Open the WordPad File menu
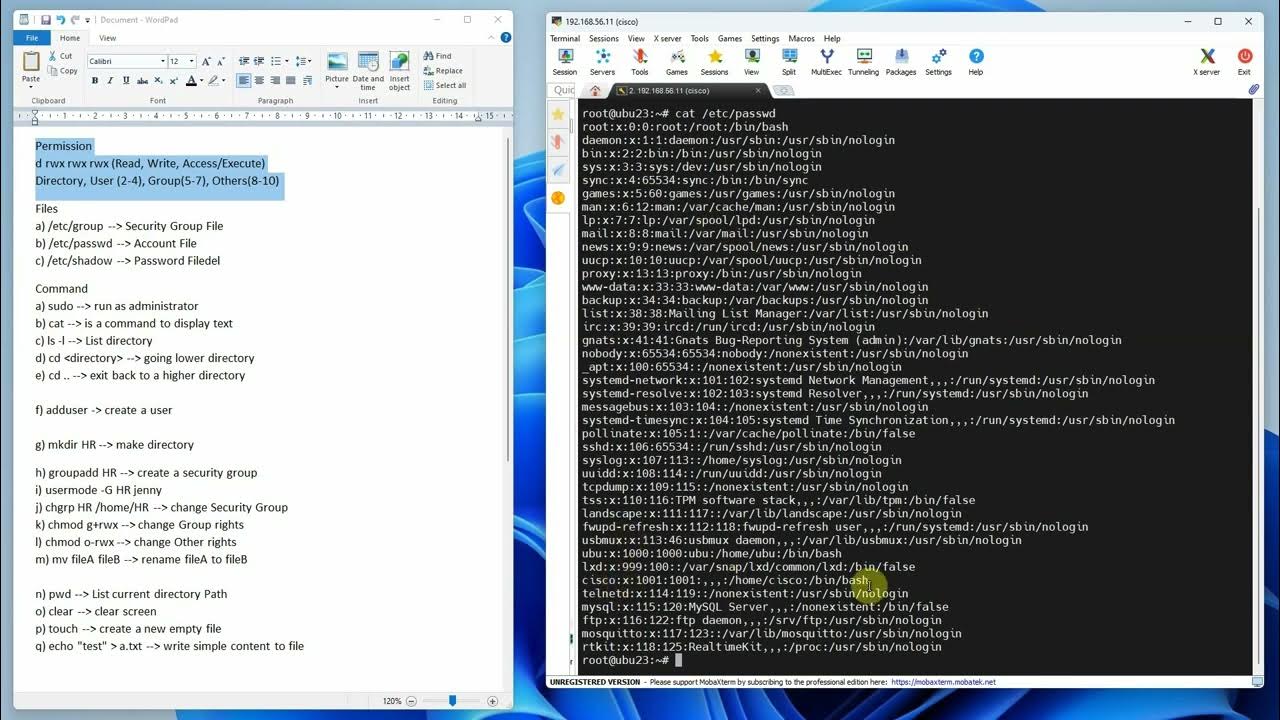The height and width of the screenshot is (720, 1280). point(32,38)
